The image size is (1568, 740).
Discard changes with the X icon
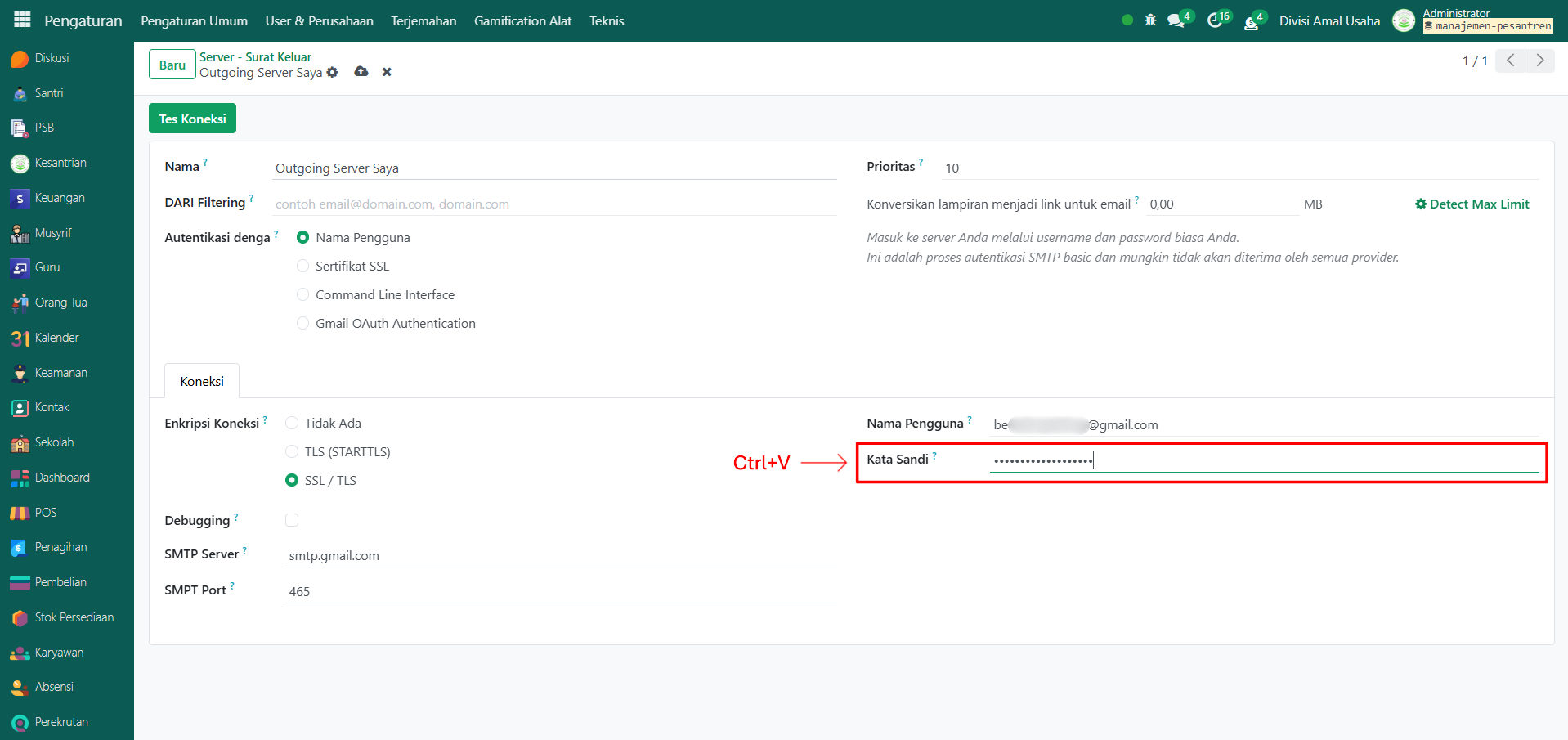387,72
